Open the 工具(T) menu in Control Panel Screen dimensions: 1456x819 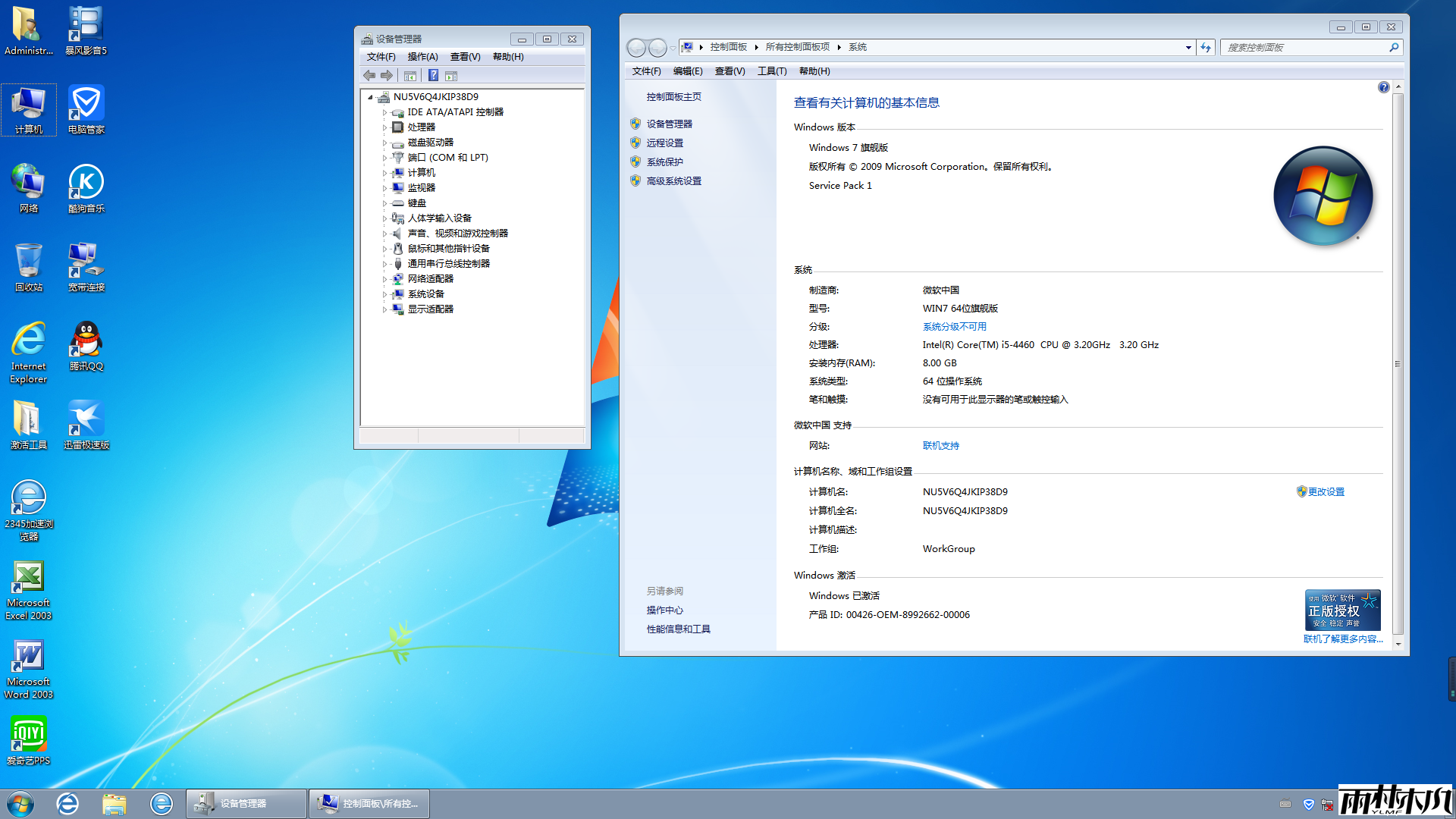771,71
